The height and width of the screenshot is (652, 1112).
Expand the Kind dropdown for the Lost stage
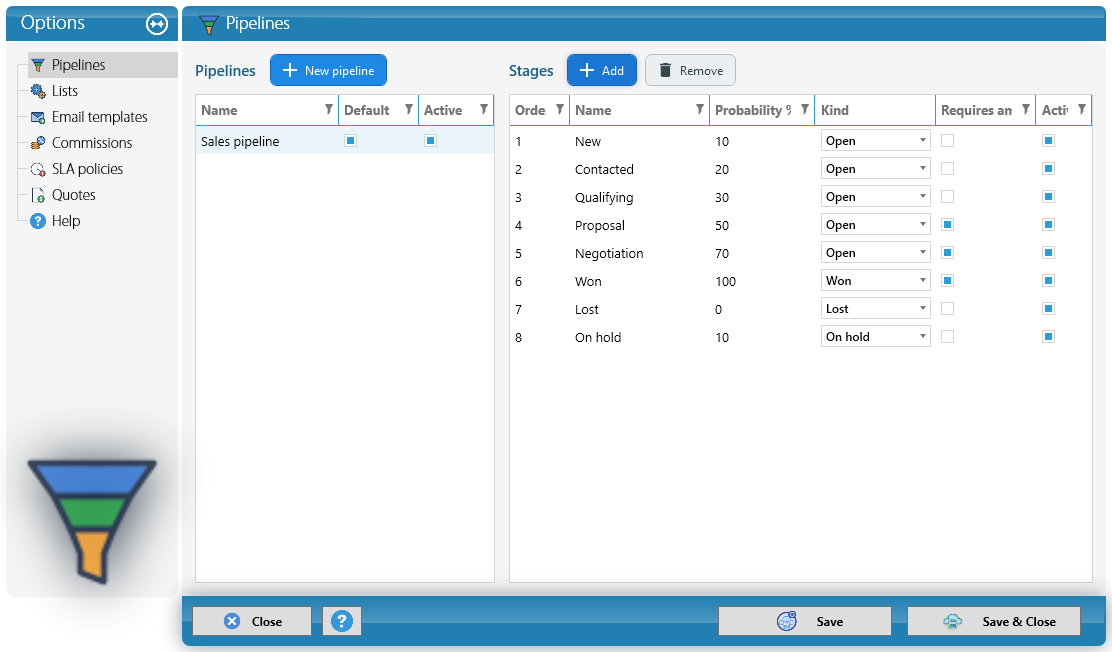click(x=875, y=309)
